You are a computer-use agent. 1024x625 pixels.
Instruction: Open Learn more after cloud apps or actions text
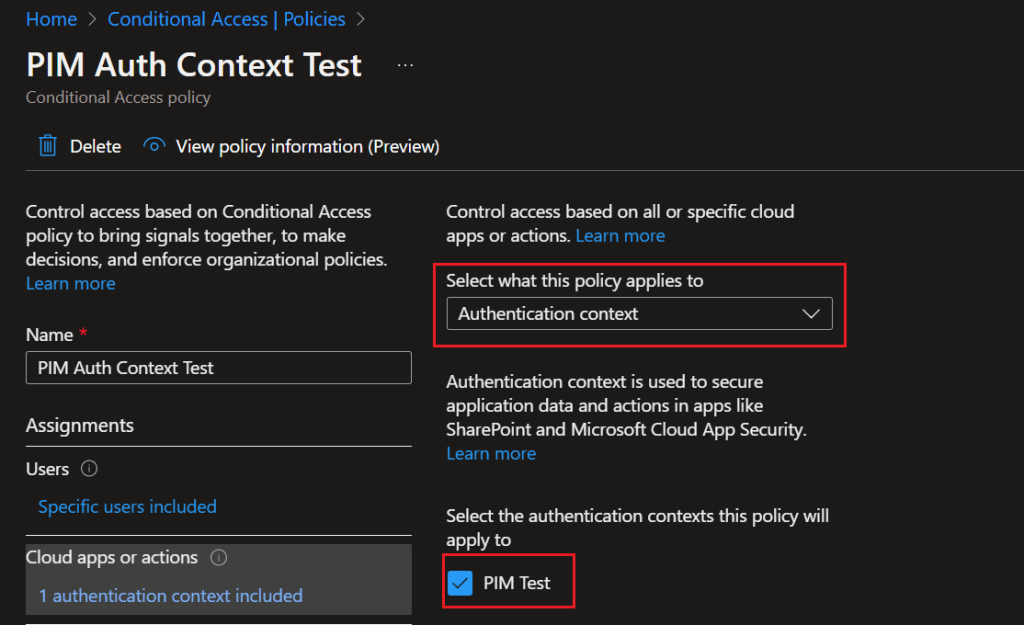coord(620,236)
